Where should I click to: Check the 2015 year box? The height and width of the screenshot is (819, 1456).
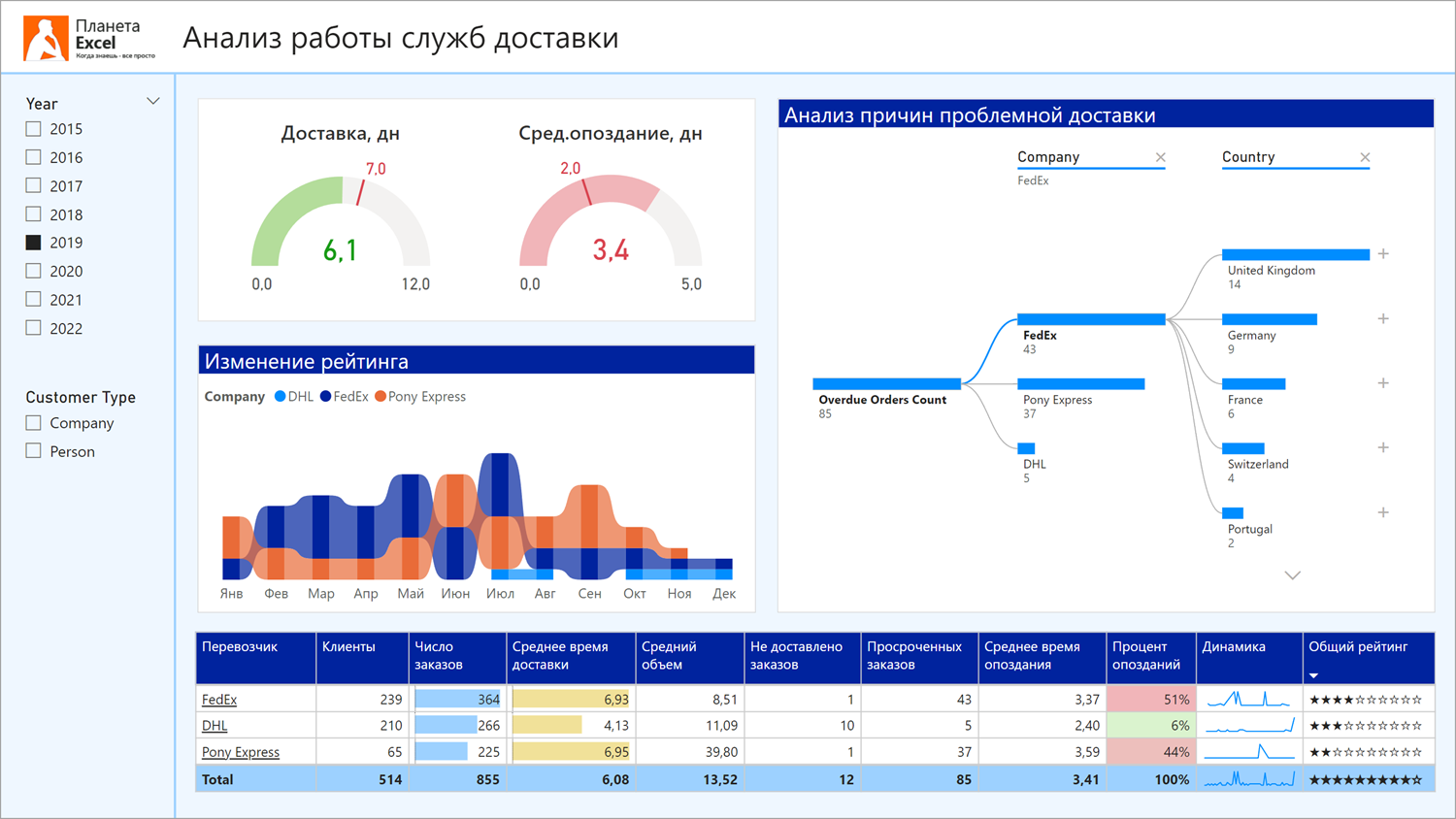(x=33, y=128)
